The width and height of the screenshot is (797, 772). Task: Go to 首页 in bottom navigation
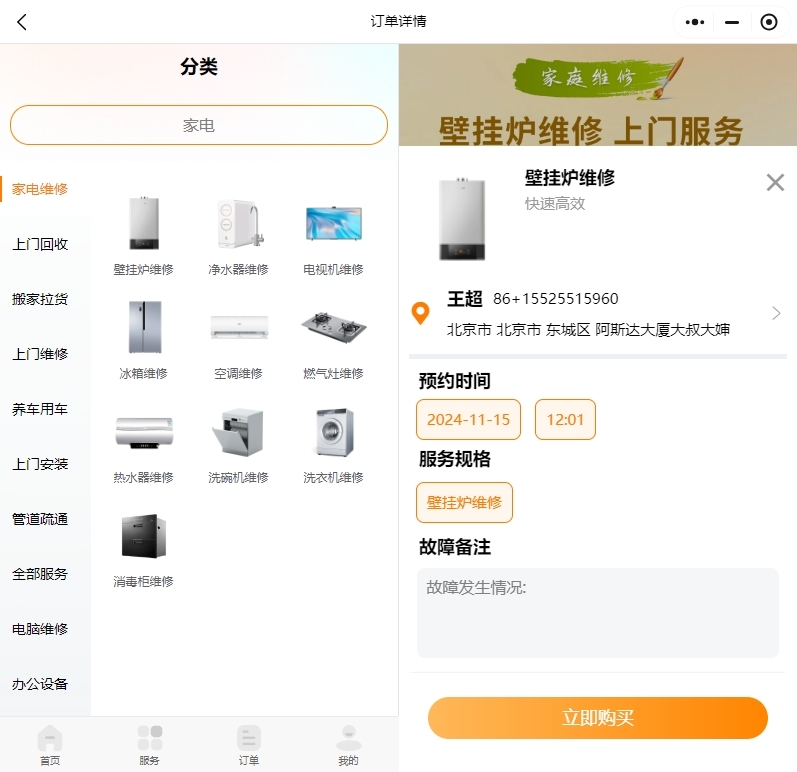pos(50,745)
